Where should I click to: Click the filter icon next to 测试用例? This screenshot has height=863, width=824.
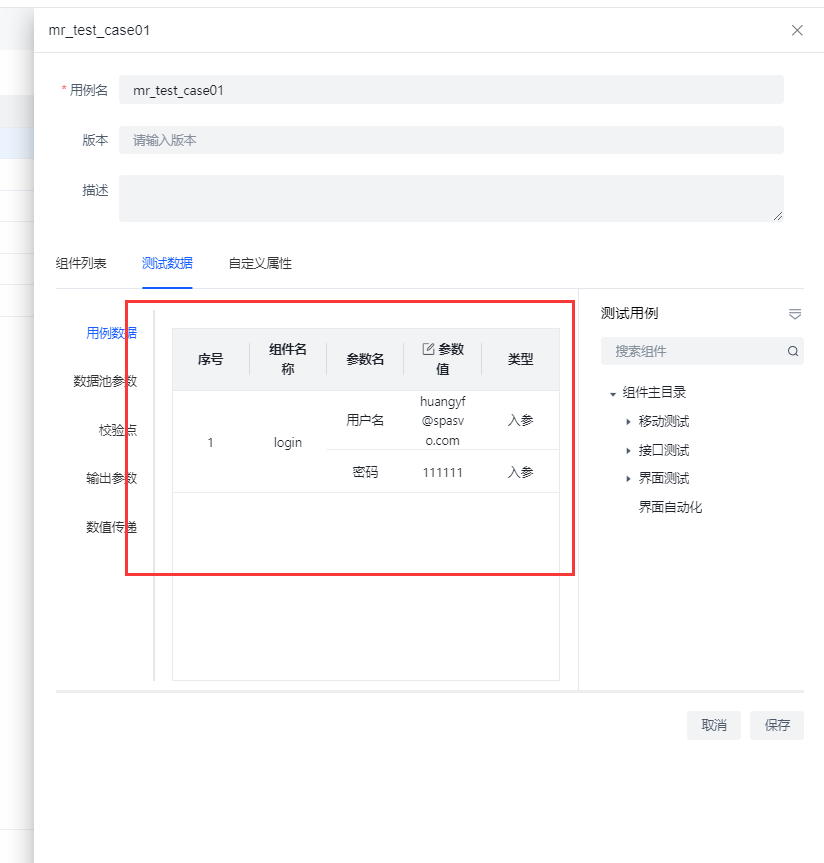pyautogui.click(x=795, y=314)
